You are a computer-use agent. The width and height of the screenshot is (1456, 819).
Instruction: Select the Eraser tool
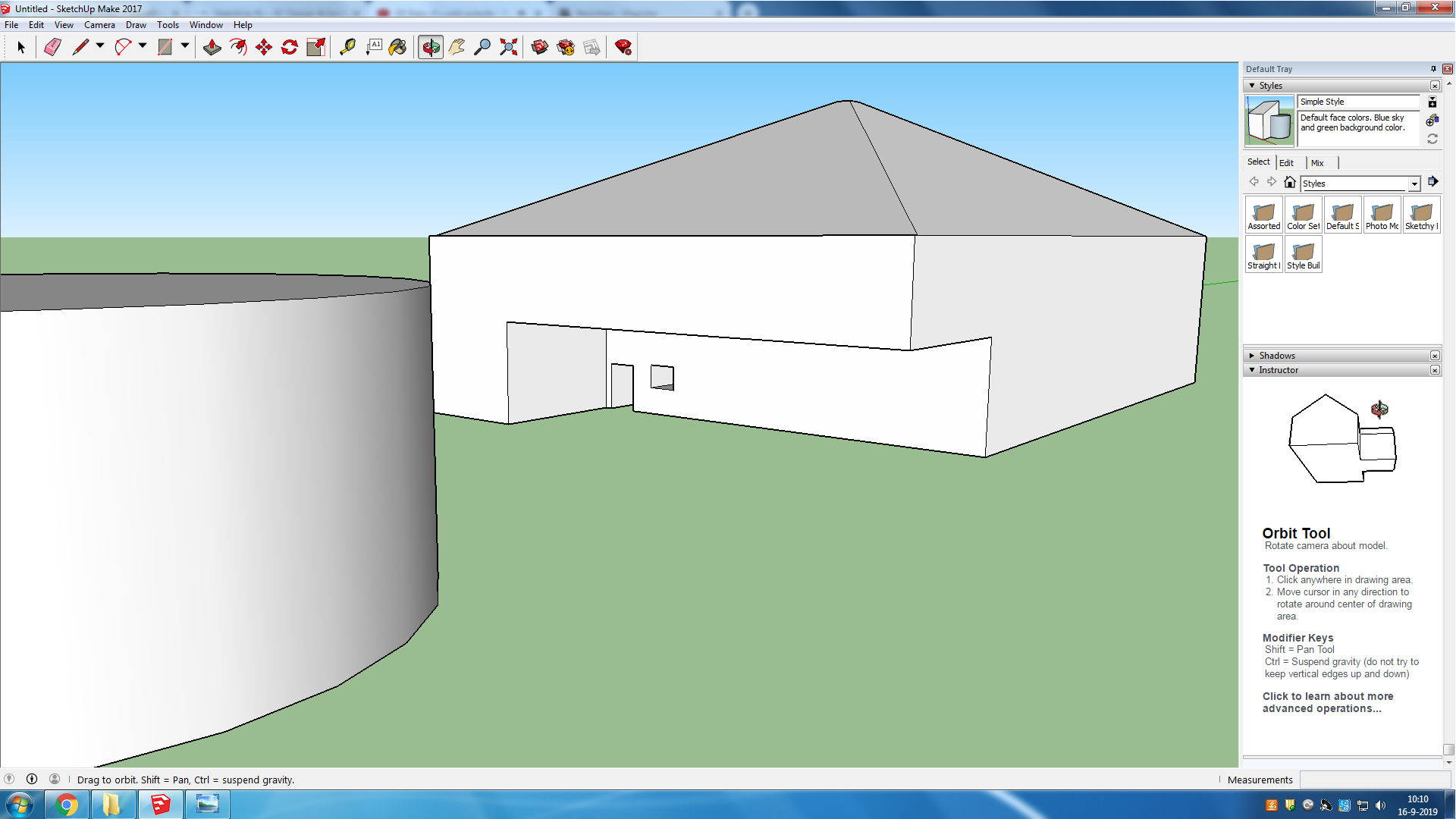click(52, 47)
